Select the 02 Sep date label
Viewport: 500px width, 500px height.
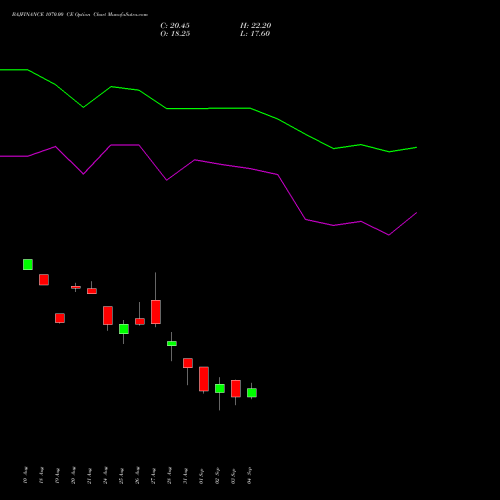(x=217, y=475)
